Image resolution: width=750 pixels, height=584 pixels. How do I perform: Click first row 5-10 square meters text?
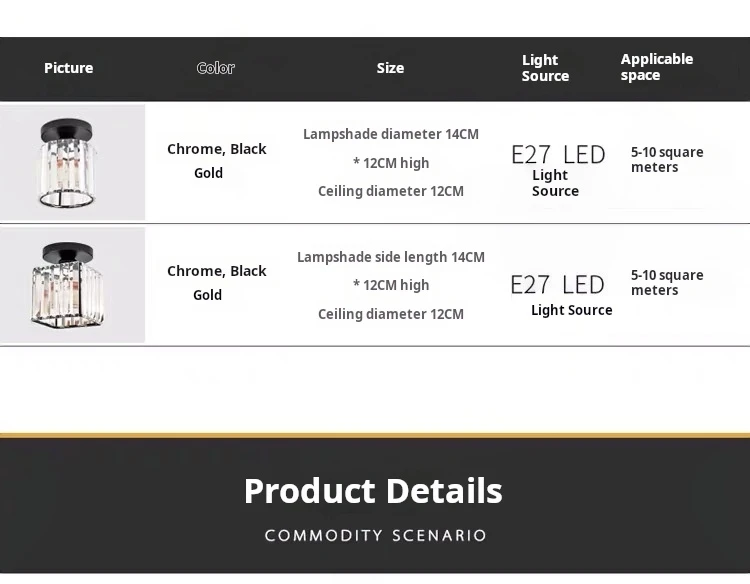(x=667, y=159)
